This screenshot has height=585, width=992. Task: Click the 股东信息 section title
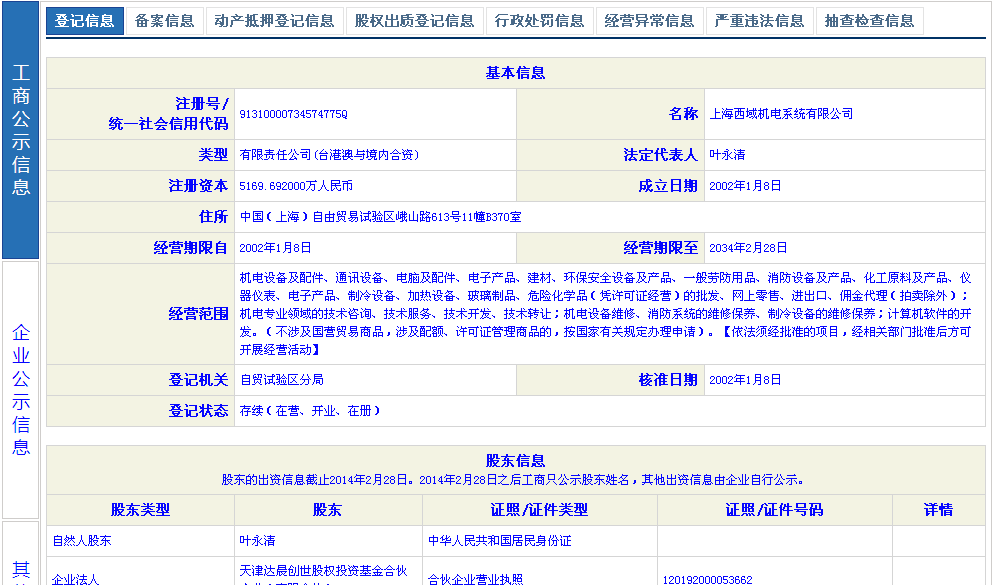tap(515, 461)
